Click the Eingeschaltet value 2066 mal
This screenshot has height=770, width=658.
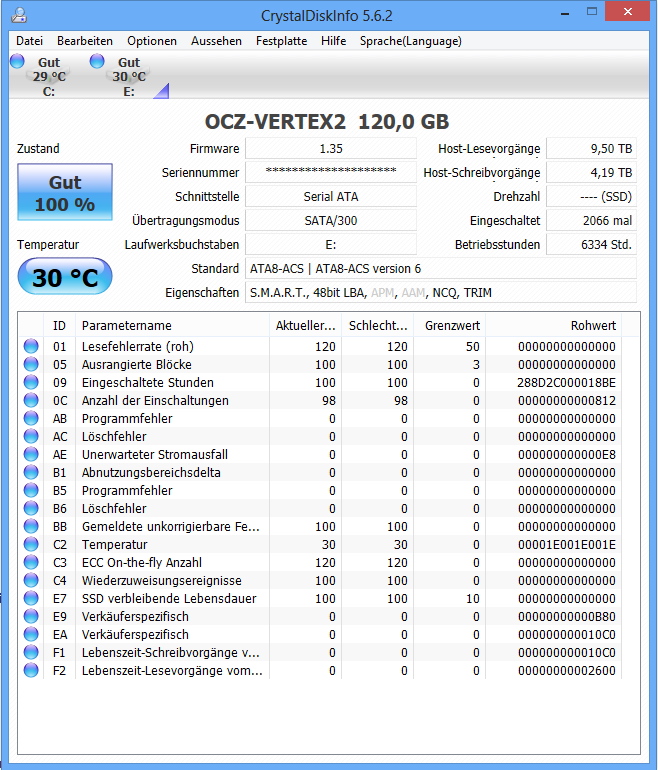[x=591, y=220]
